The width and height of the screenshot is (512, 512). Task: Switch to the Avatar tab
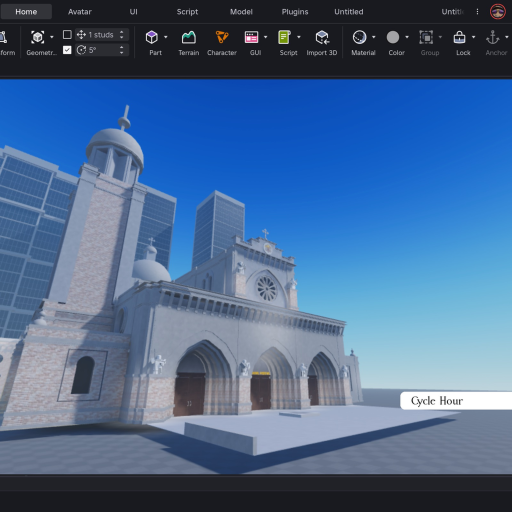coord(80,12)
